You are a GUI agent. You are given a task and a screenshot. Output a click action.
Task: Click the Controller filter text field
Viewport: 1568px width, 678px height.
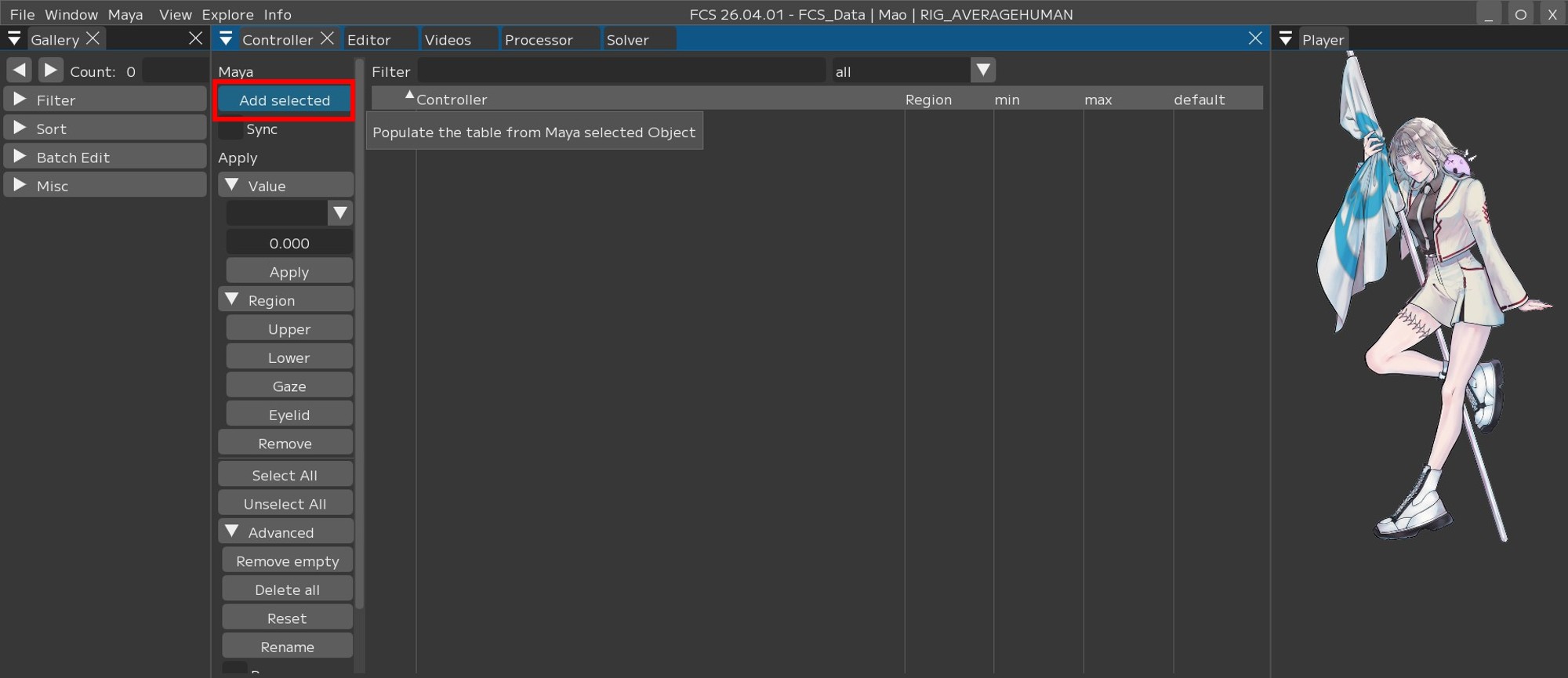[x=621, y=71]
